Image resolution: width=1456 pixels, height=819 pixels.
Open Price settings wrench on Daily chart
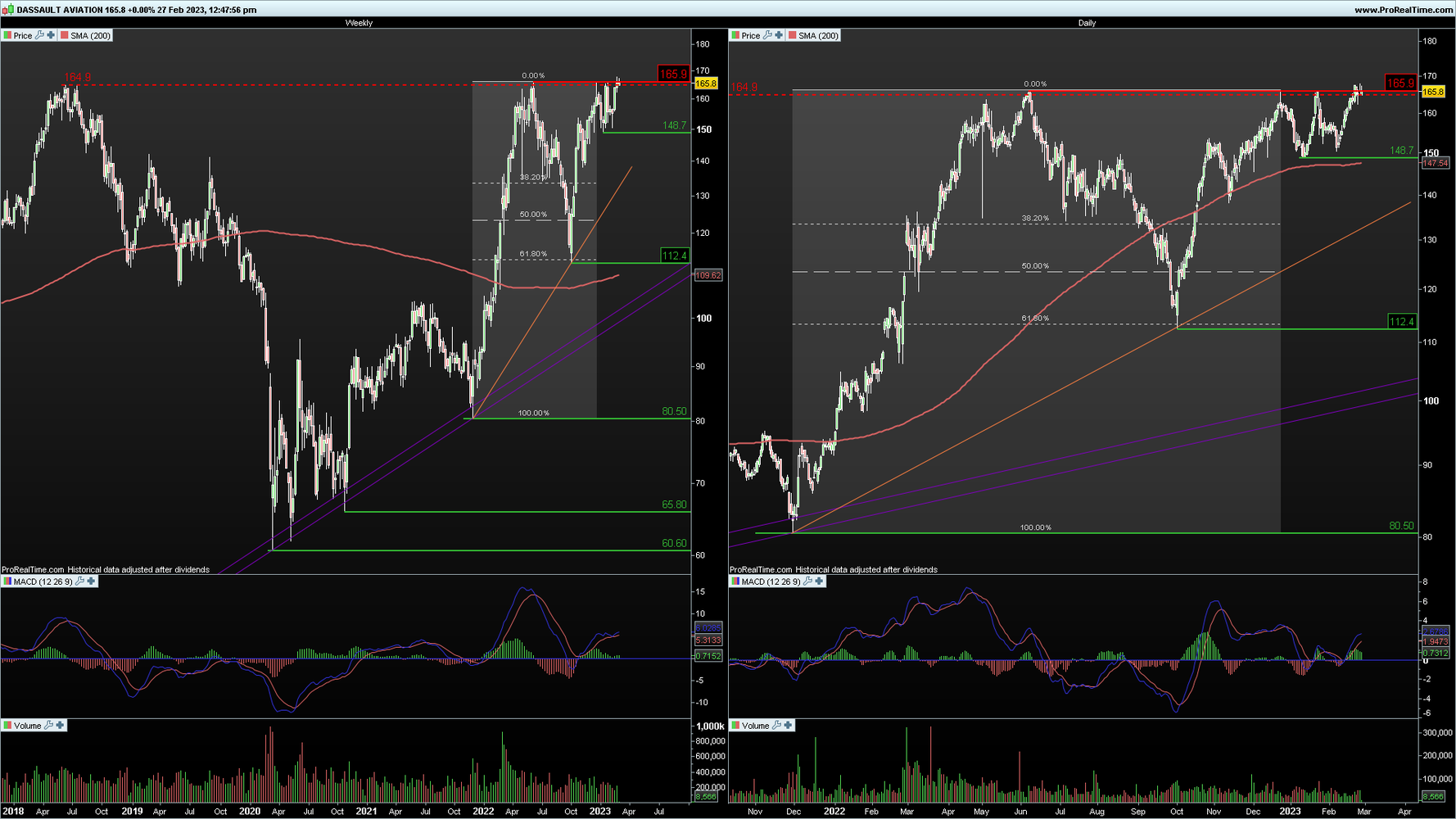pos(767,35)
